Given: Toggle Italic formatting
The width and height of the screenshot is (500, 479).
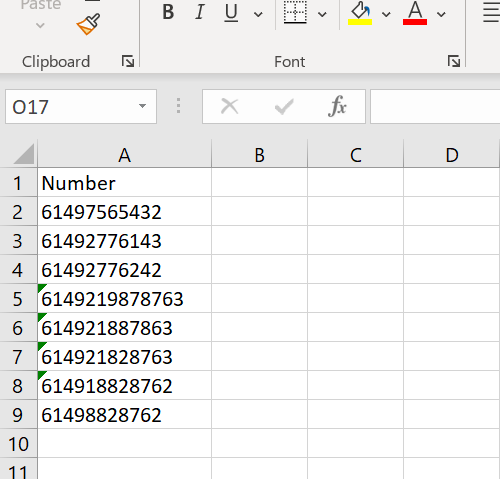Looking at the screenshot, I should (200, 13).
